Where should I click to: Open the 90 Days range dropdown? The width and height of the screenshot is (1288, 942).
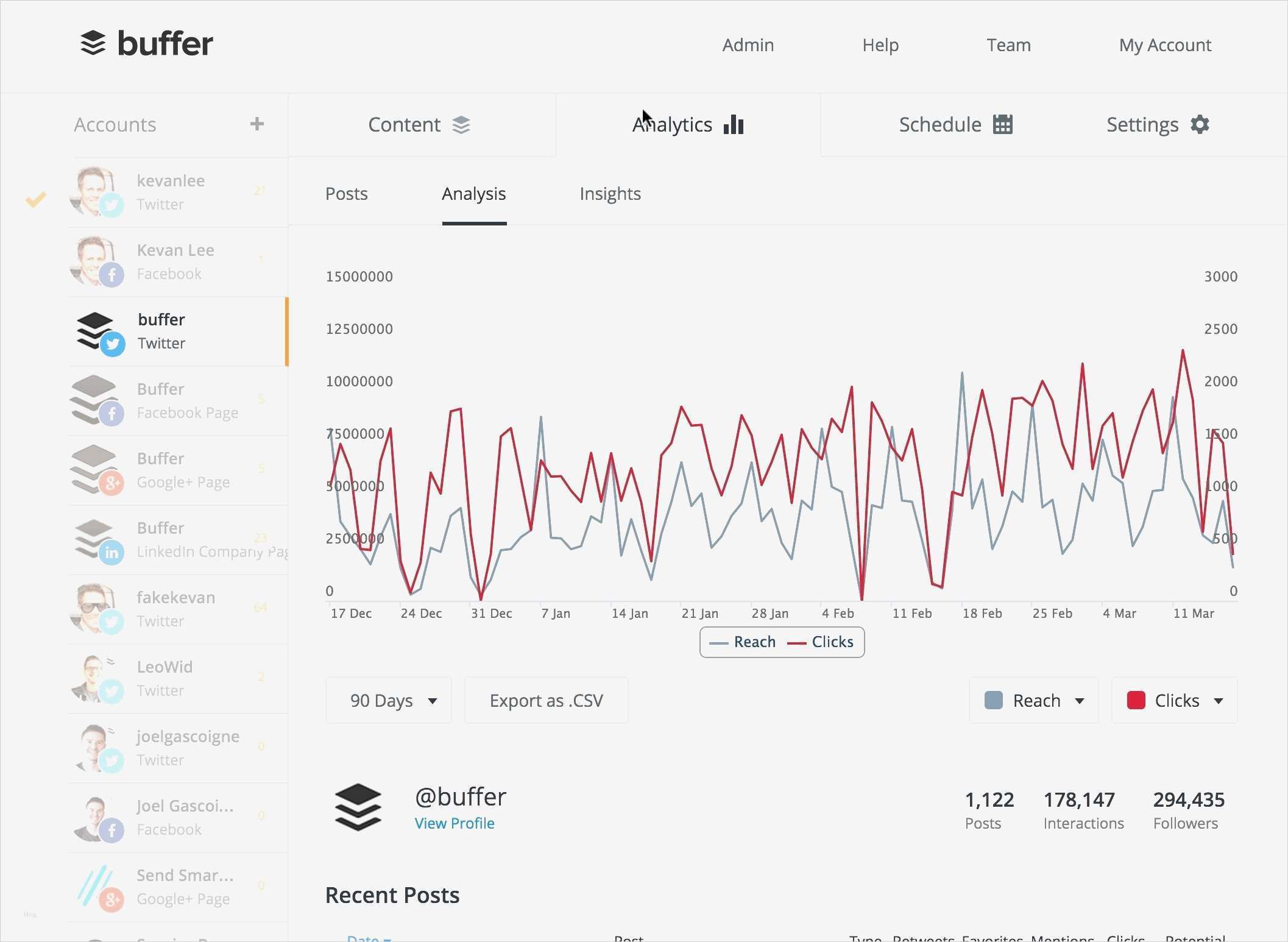click(x=389, y=701)
